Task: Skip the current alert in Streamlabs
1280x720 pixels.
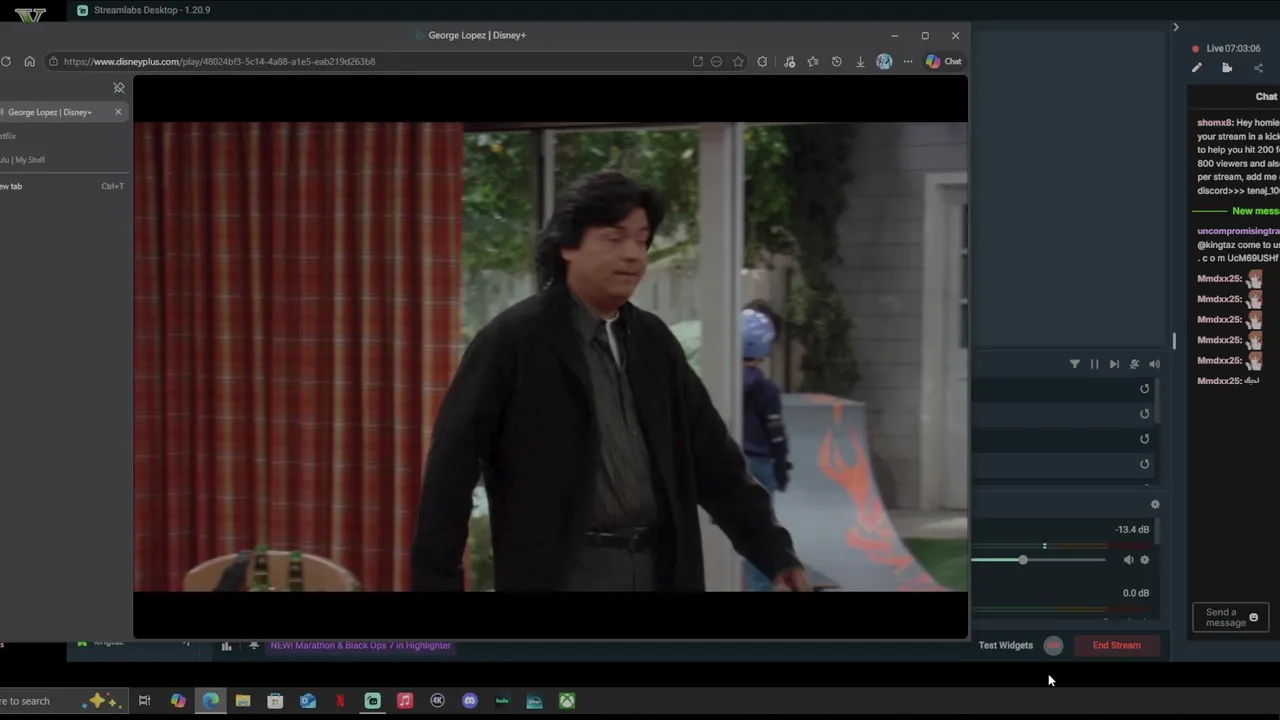Action: [x=1114, y=364]
